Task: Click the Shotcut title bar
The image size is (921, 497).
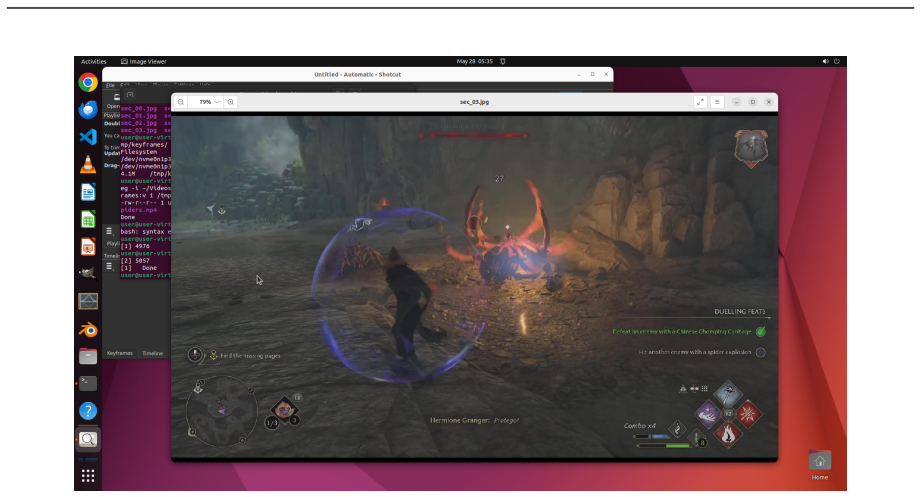Action: 357,75
